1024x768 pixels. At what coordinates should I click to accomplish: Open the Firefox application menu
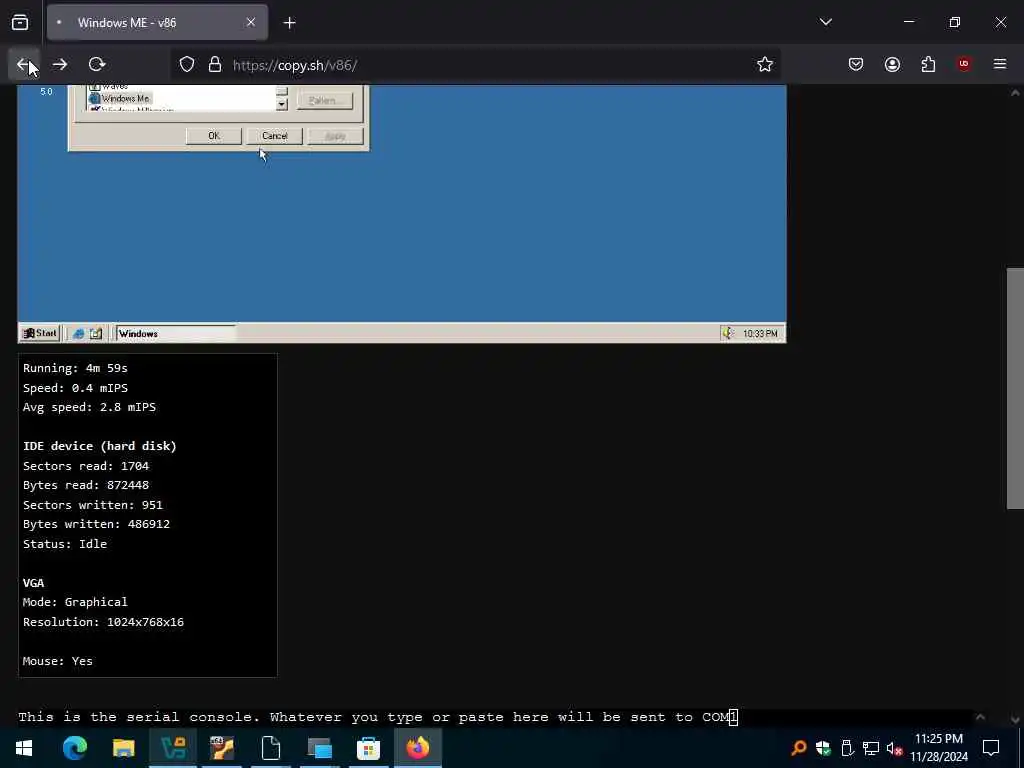[1000, 64]
